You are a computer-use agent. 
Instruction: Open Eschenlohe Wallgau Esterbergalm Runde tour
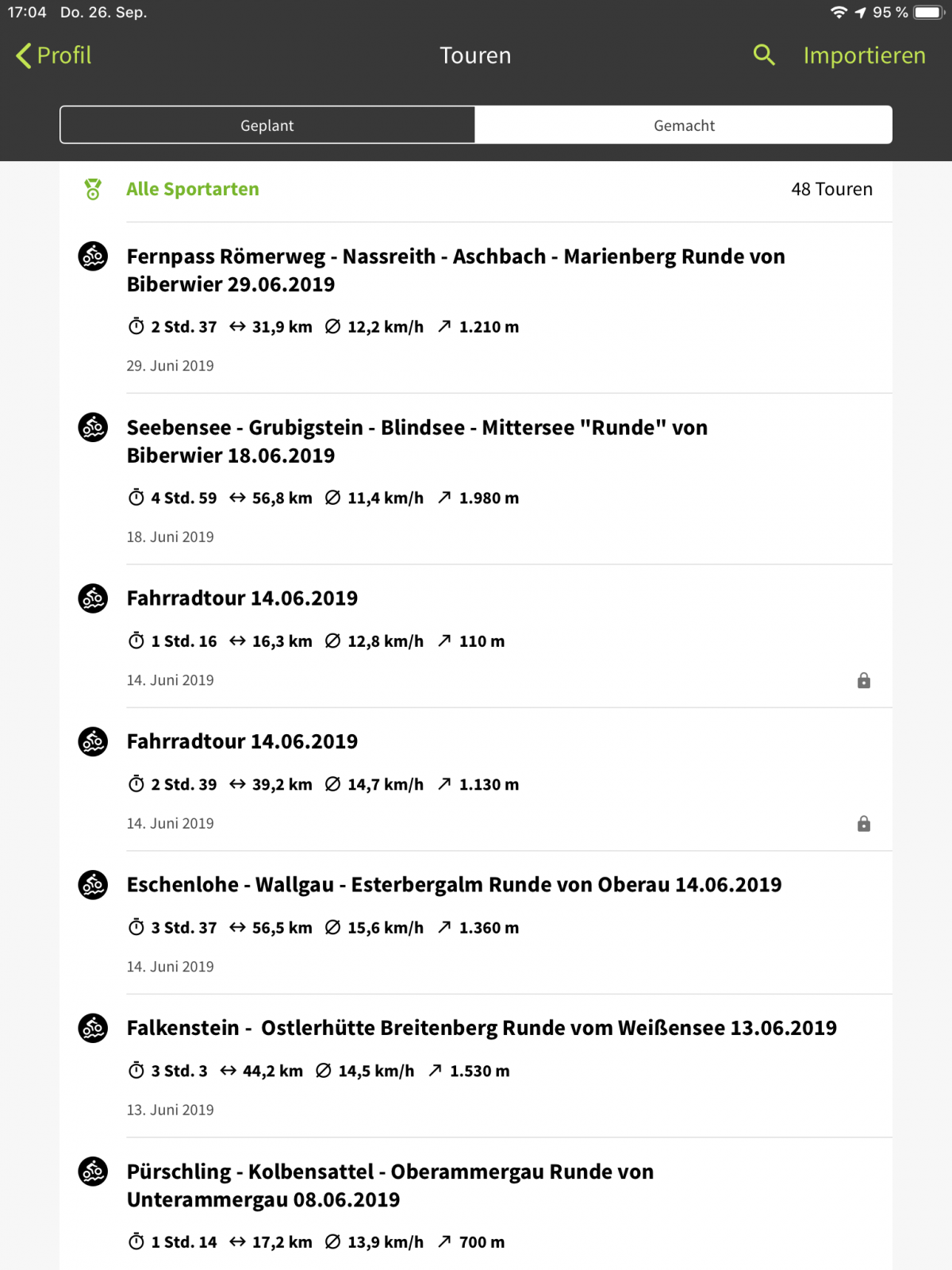(476, 923)
